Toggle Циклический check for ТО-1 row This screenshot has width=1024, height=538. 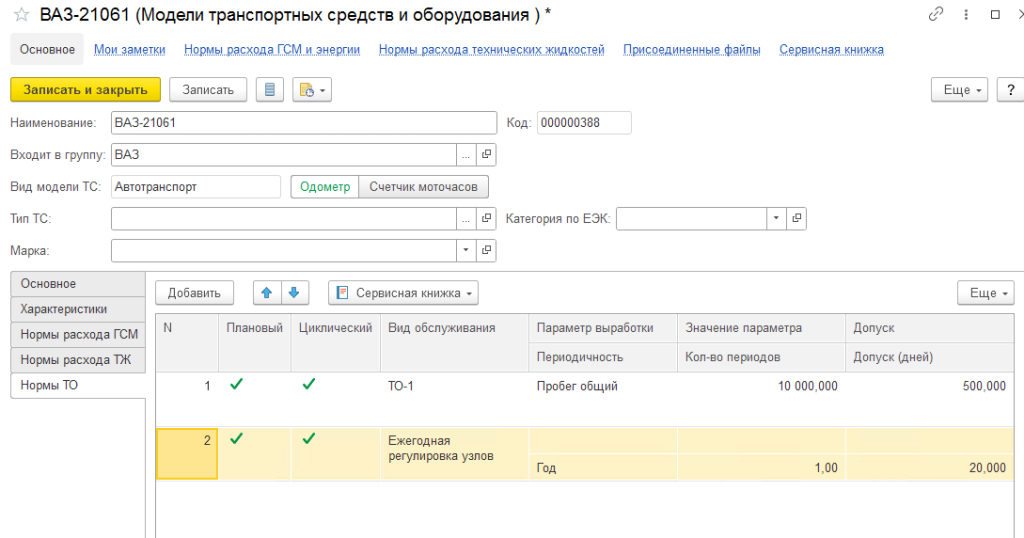309,385
